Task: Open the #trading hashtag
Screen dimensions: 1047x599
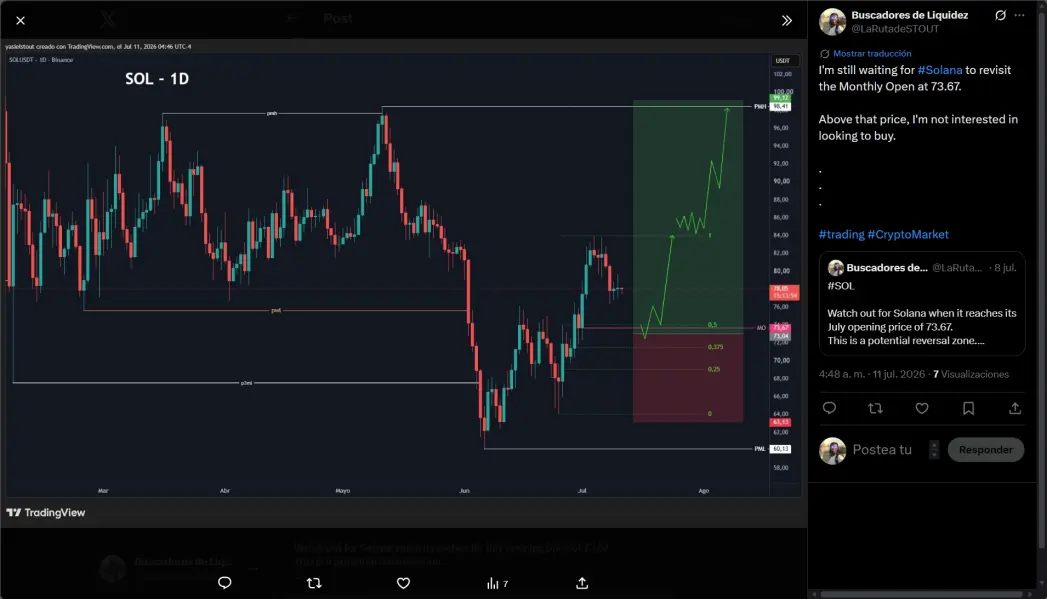Action: pos(841,234)
